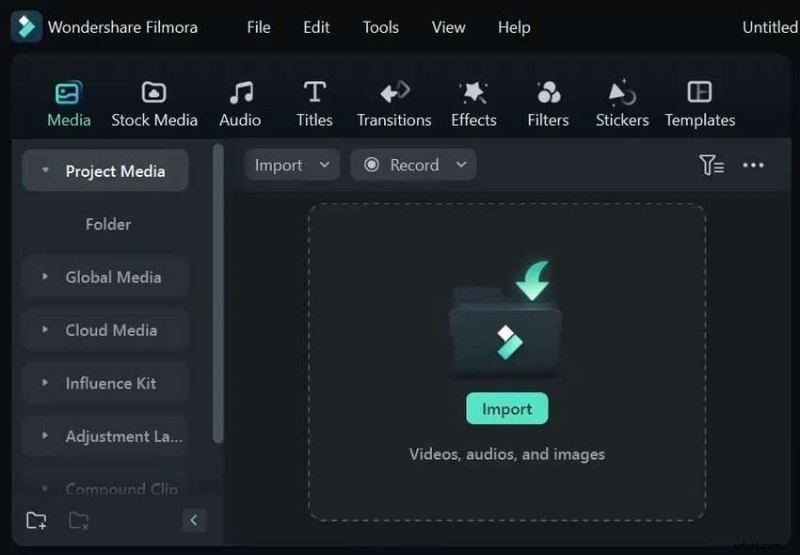
Task: Click the filter and sort icon
Action: (x=711, y=165)
